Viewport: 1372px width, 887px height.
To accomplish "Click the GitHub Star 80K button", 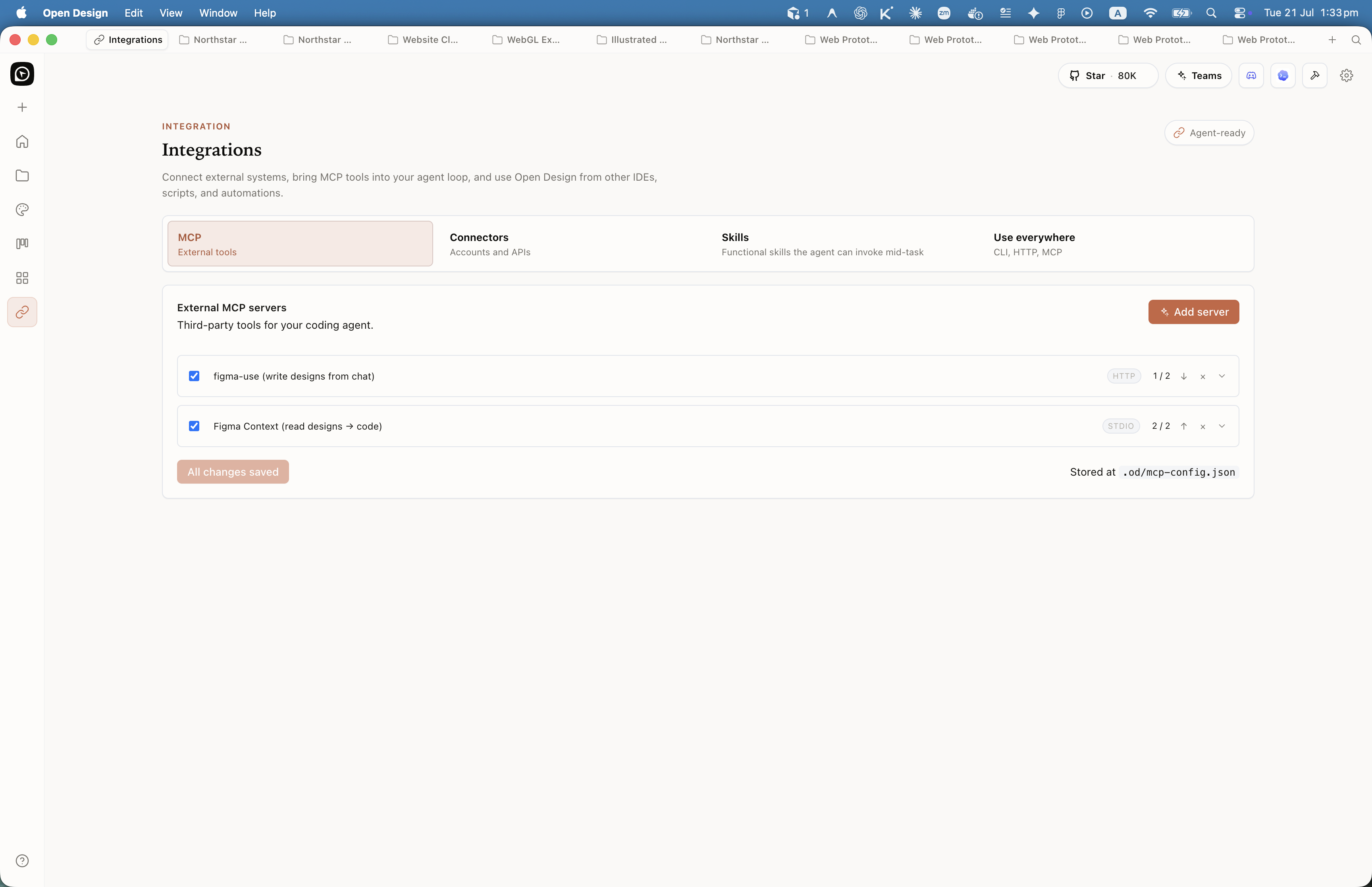I will [x=1108, y=75].
